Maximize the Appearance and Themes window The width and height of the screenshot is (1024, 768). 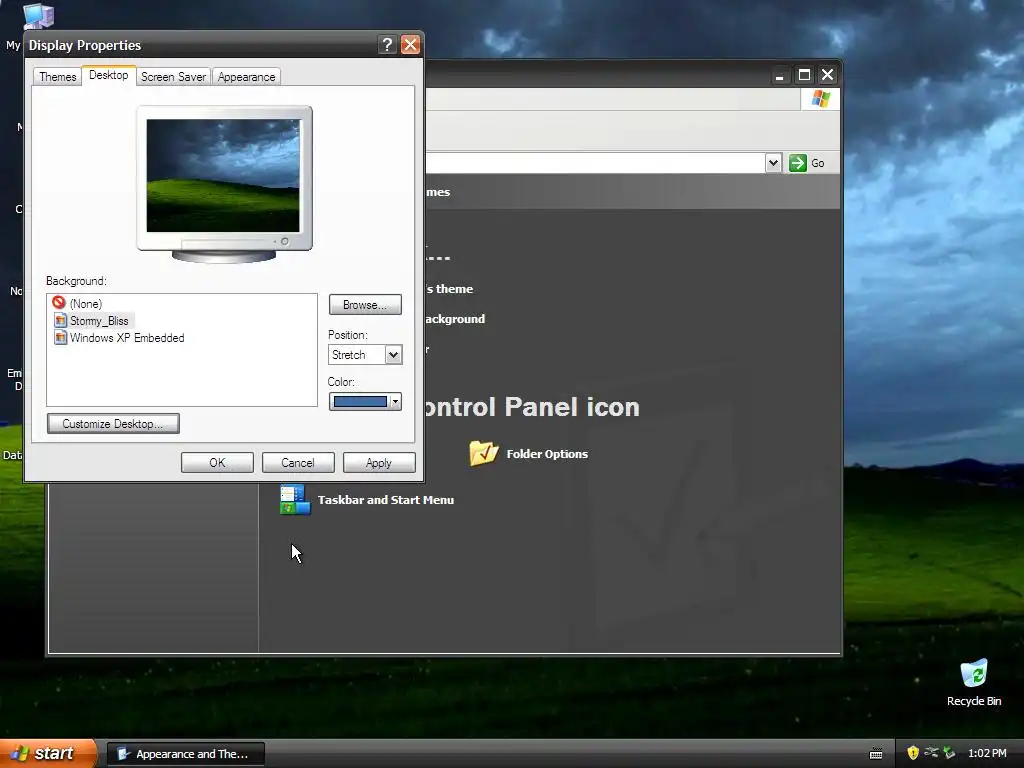pos(804,75)
